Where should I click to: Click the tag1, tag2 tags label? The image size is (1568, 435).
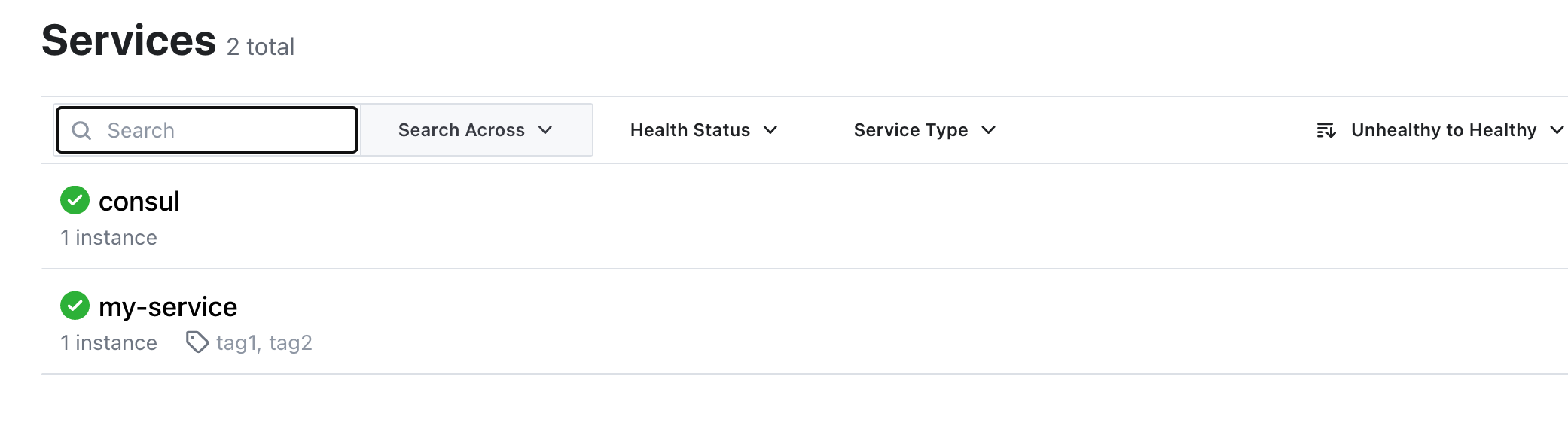coord(264,343)
